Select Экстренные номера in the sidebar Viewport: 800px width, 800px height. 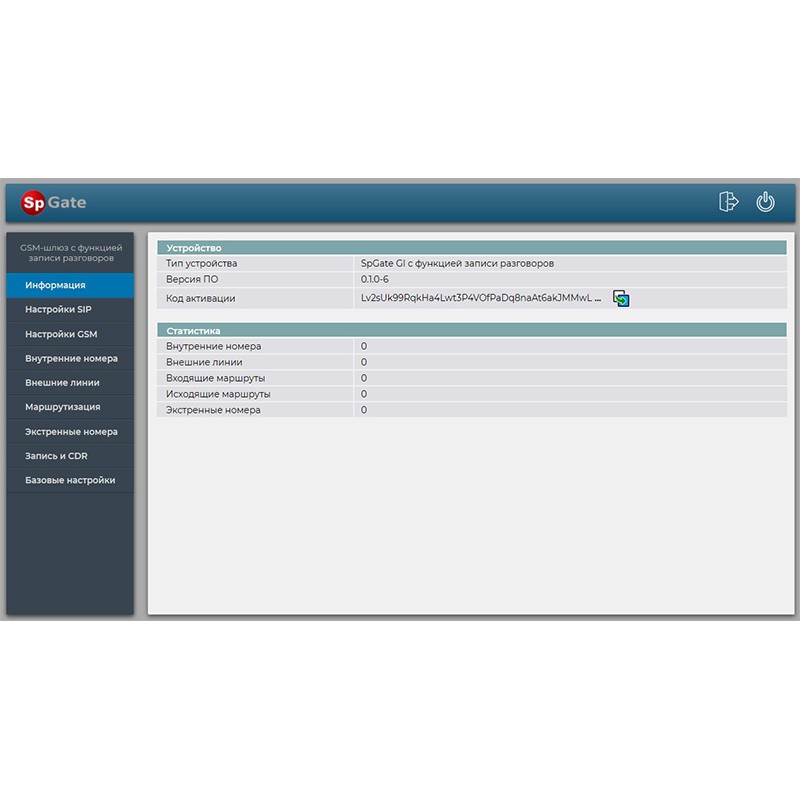tap(70, 432)
